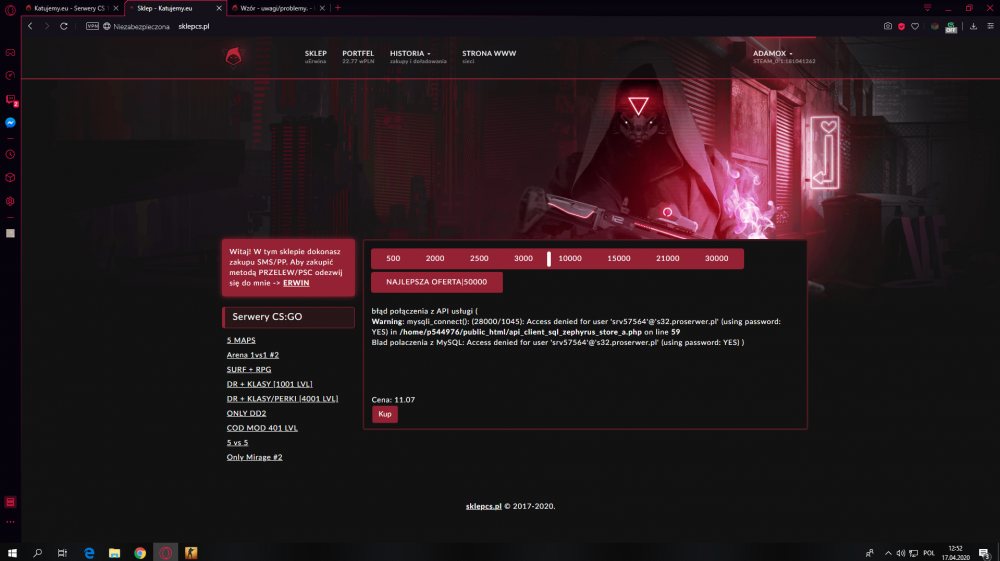Select the 10000 amount option
The width and height of the screenshot is (1000, 561).
[570, 258]
